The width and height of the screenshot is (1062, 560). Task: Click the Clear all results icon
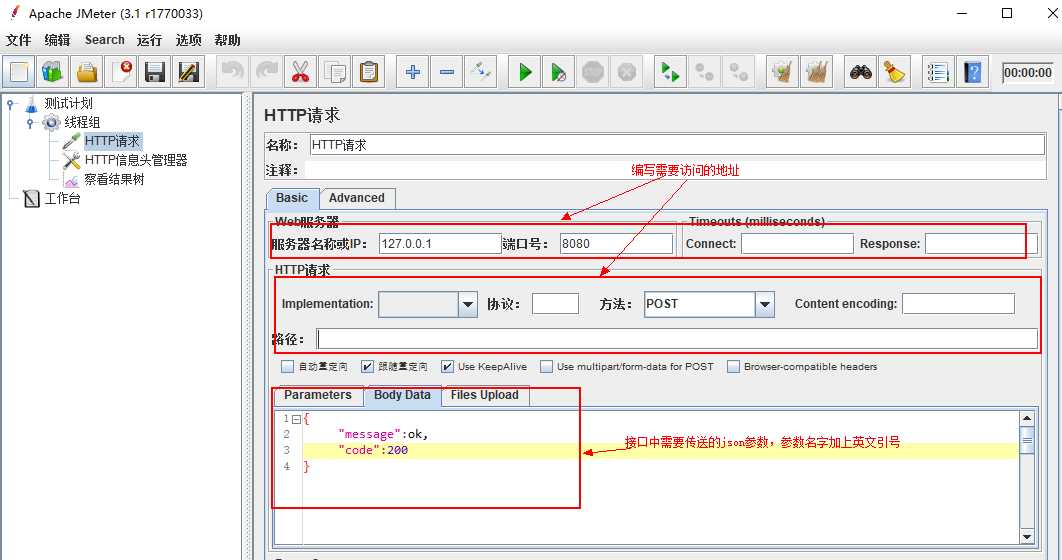816,72
